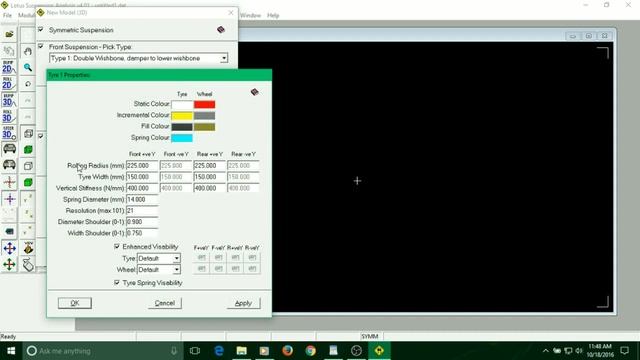This screenshot has width=640, height=360.
Task: Pick the Tyre Static Colour white swatch
Action: pos(182,104)
